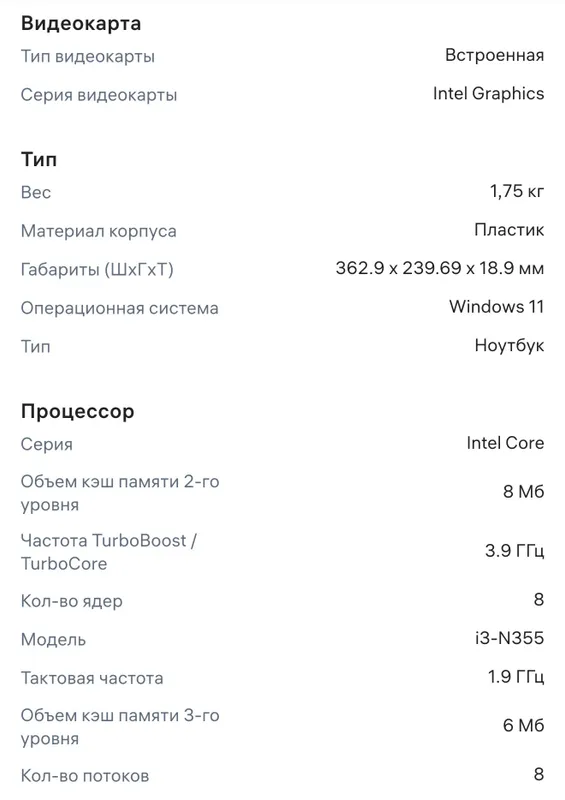Select the Операционная система label

click(x=119, y=308)
